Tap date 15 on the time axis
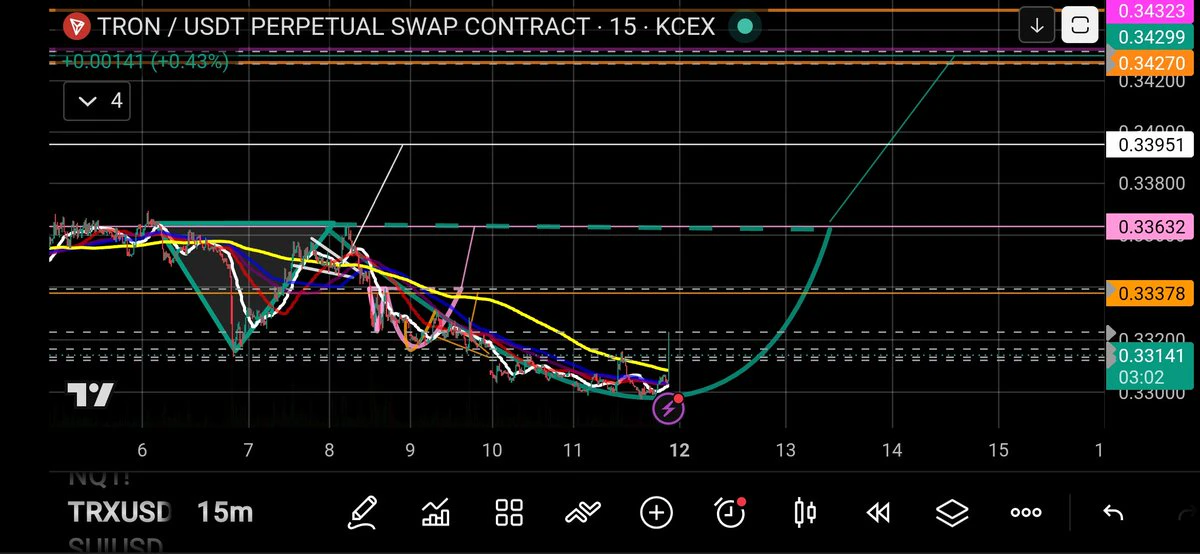Screen dimensions: 1200x554 click(998, 450)
